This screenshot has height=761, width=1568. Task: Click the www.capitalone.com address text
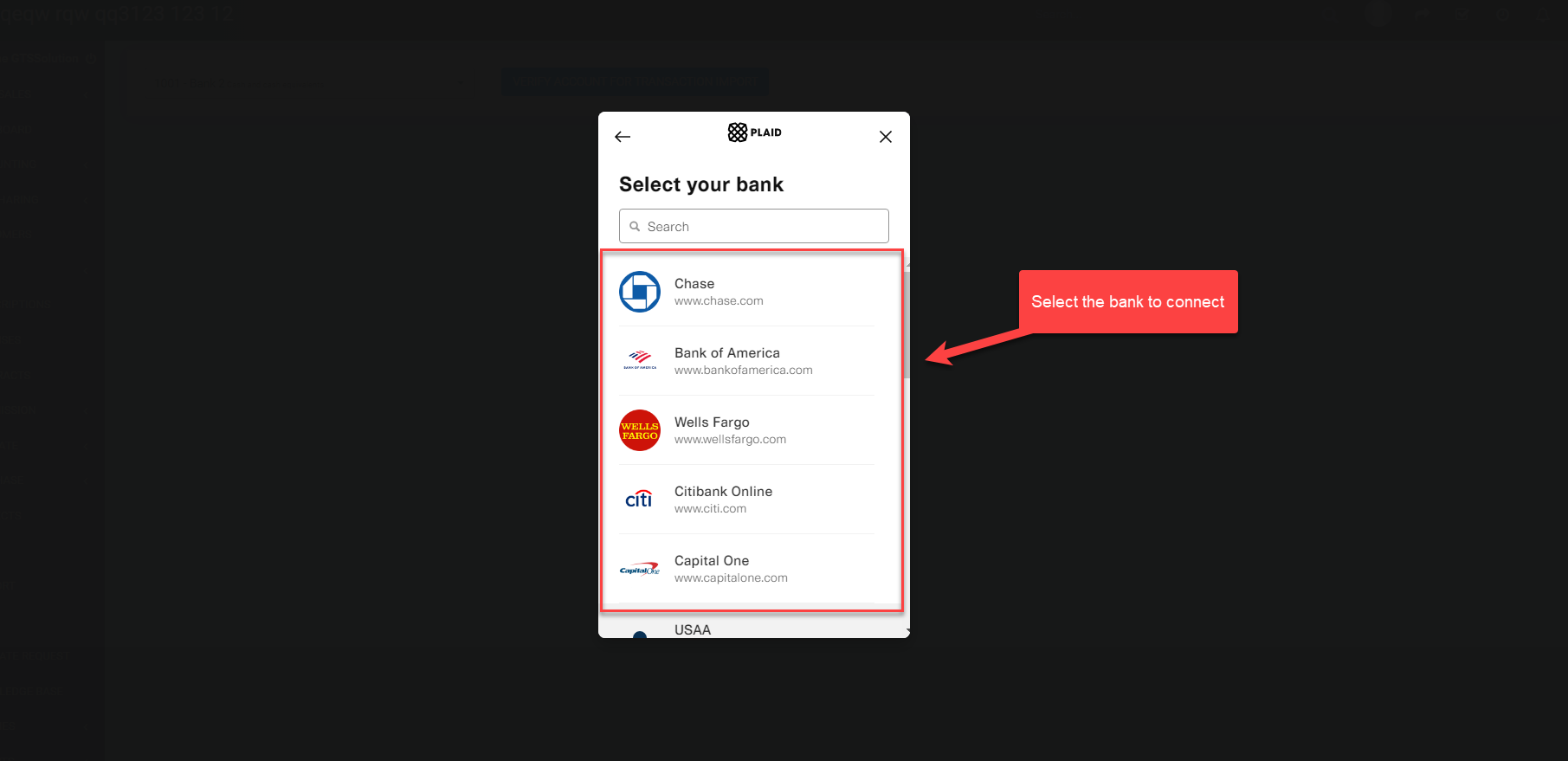(x=731, y=578)
